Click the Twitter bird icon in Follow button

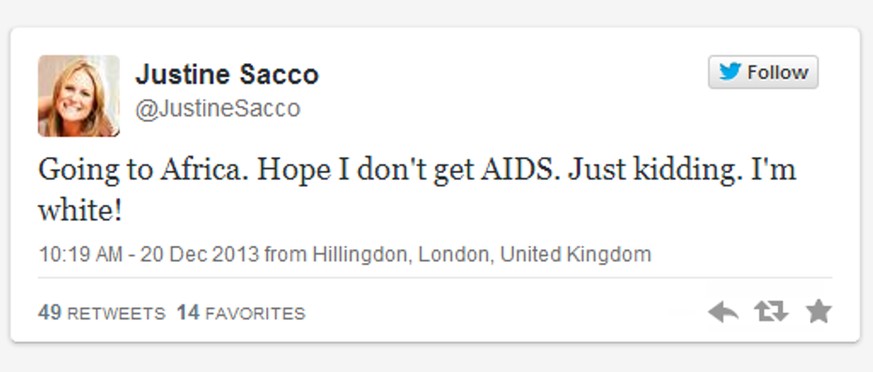pyautogui.click(x=730, y=72)
